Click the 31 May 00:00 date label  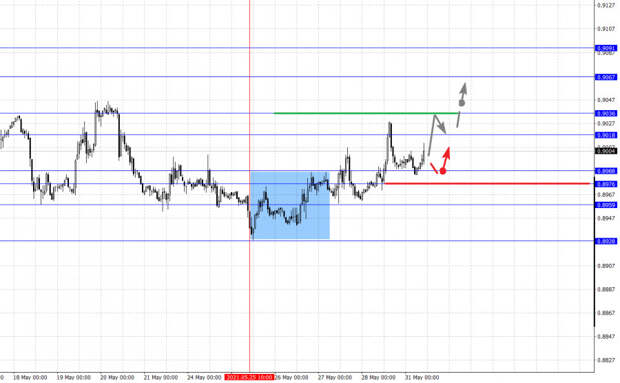[422, 377]
